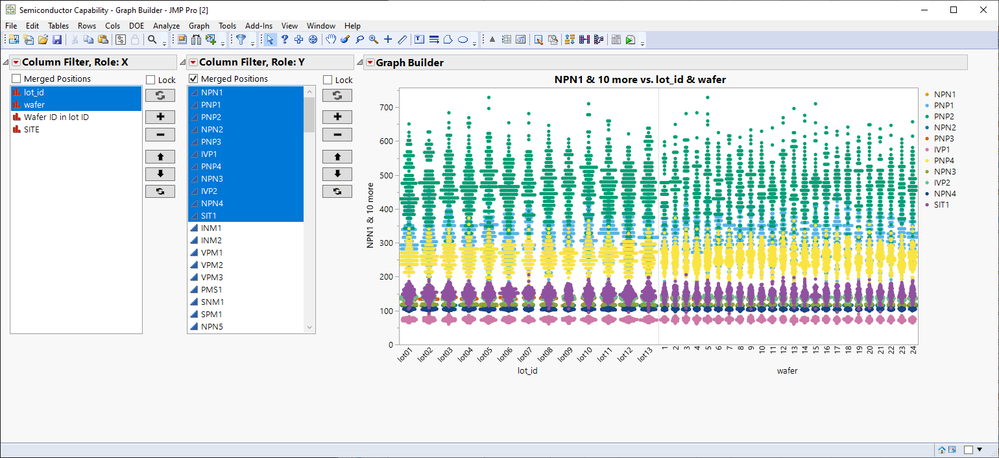
Task: Click the down arrow button in Role Y panel
Action: coord(336,172)
